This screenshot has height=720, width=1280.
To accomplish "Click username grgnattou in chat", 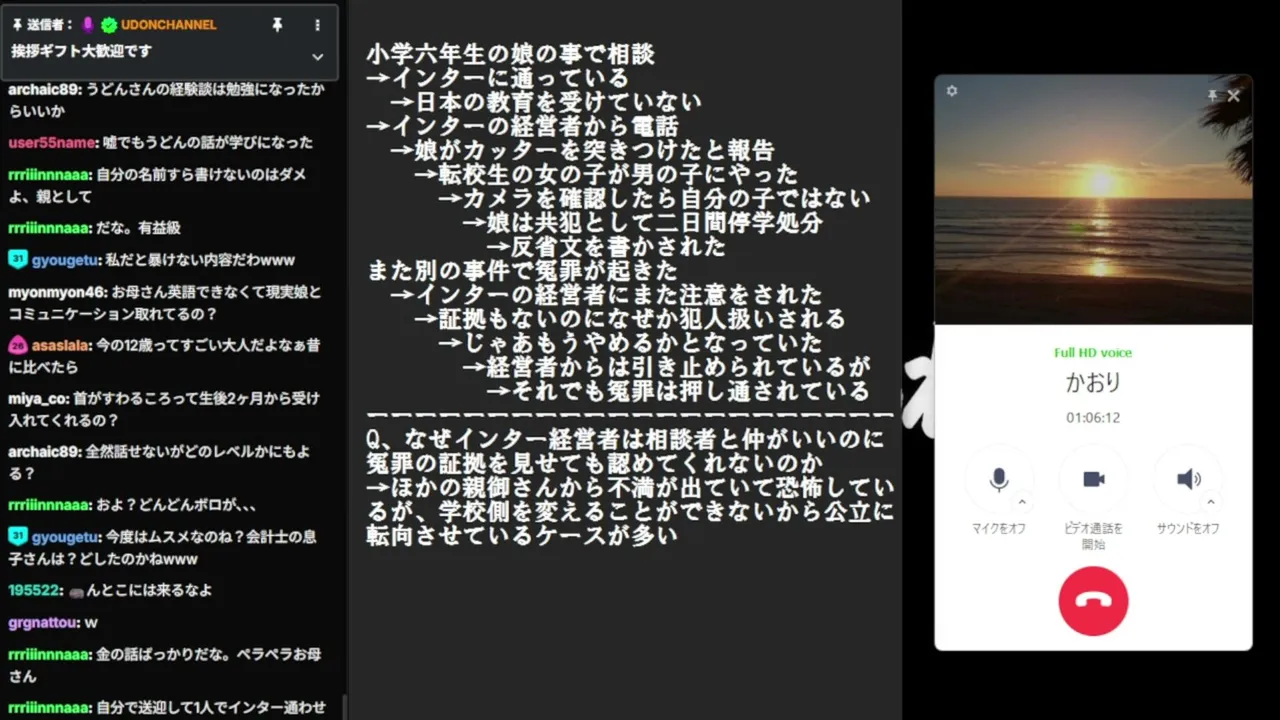I will point(43,622).
